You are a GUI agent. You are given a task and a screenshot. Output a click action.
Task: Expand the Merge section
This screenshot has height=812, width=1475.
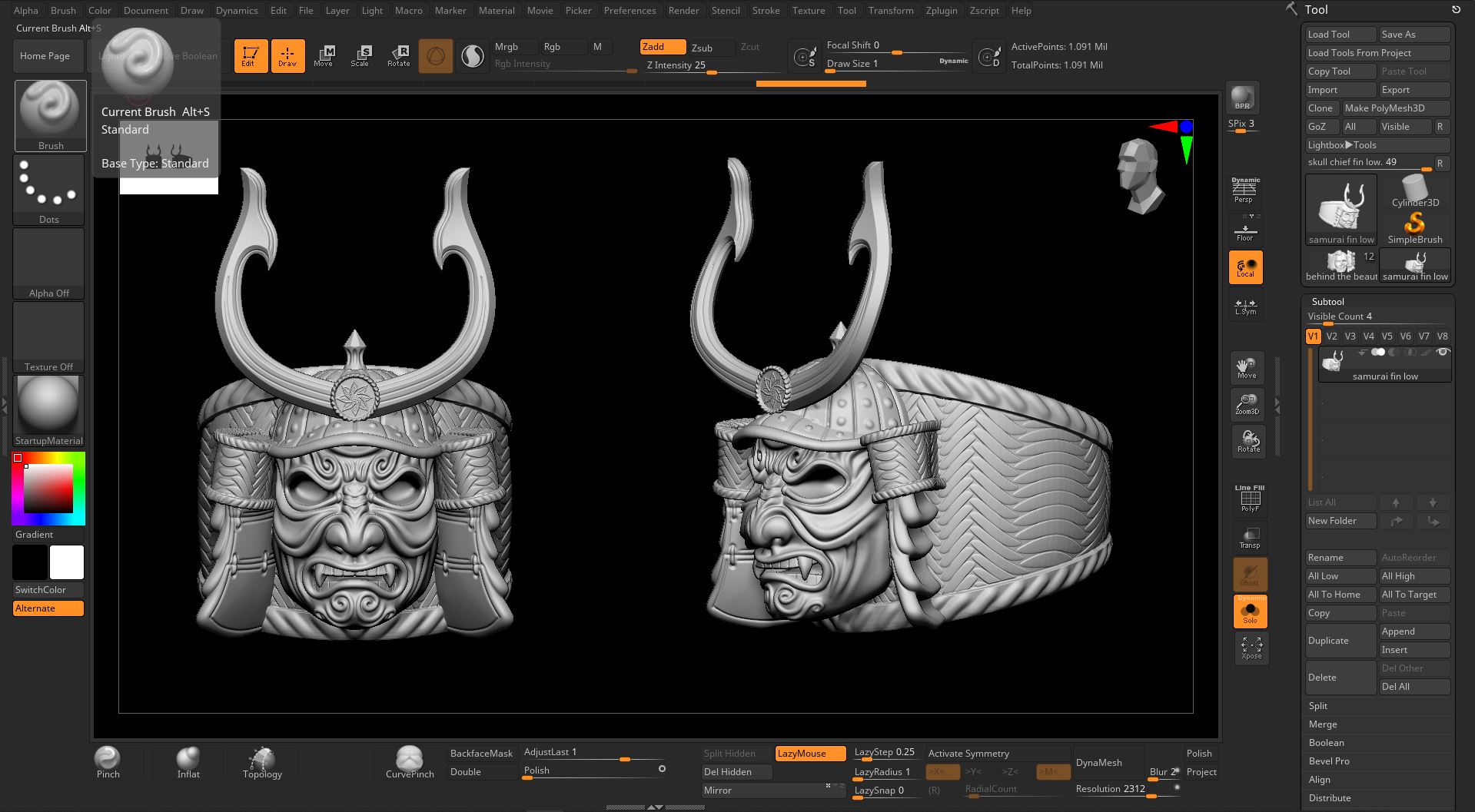click(x=1323, y=724)
